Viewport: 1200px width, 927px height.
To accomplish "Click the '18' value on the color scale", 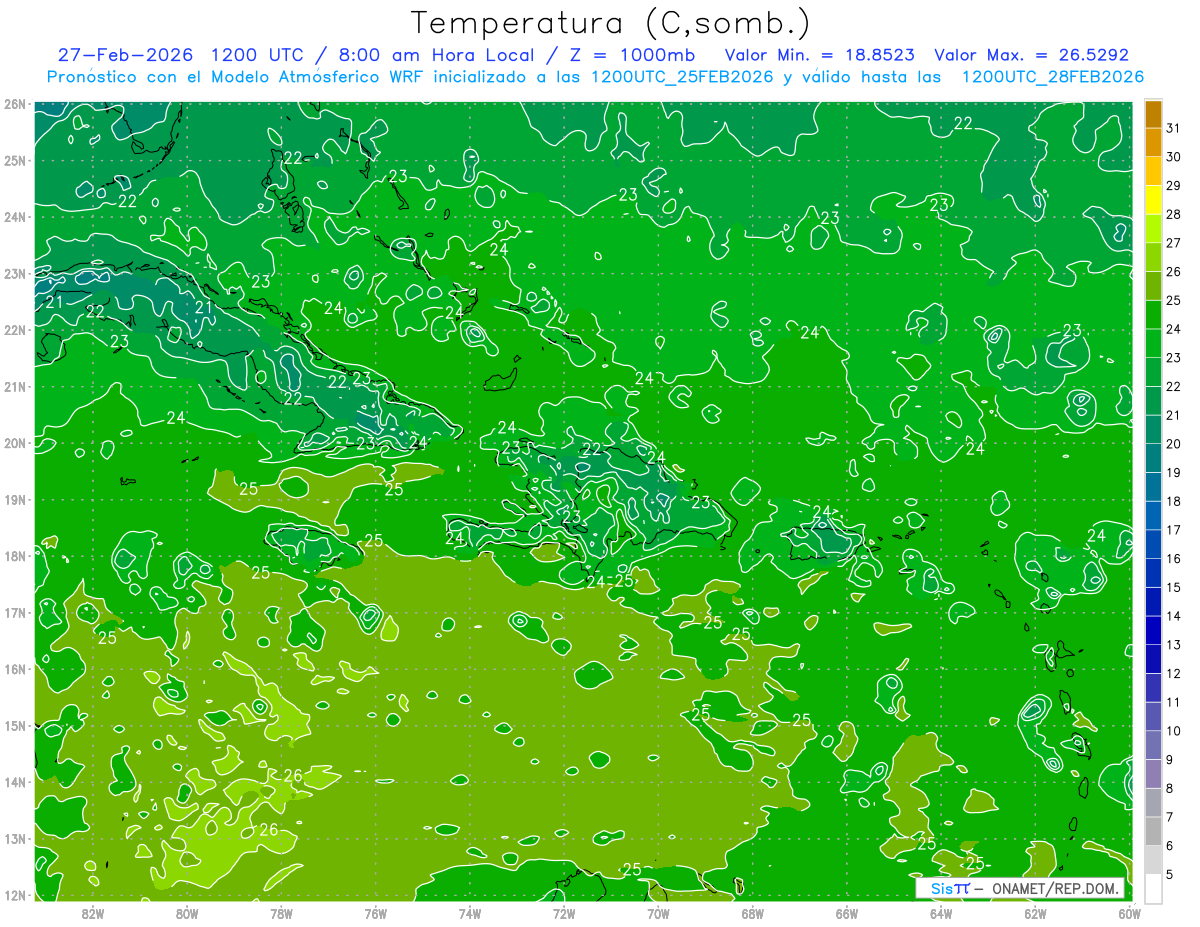I will pos(1173,501).
